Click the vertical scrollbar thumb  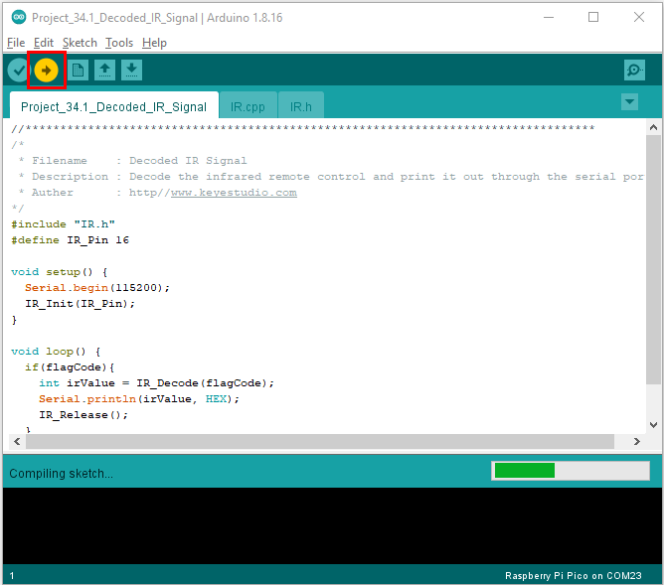(x=653, y=259)
